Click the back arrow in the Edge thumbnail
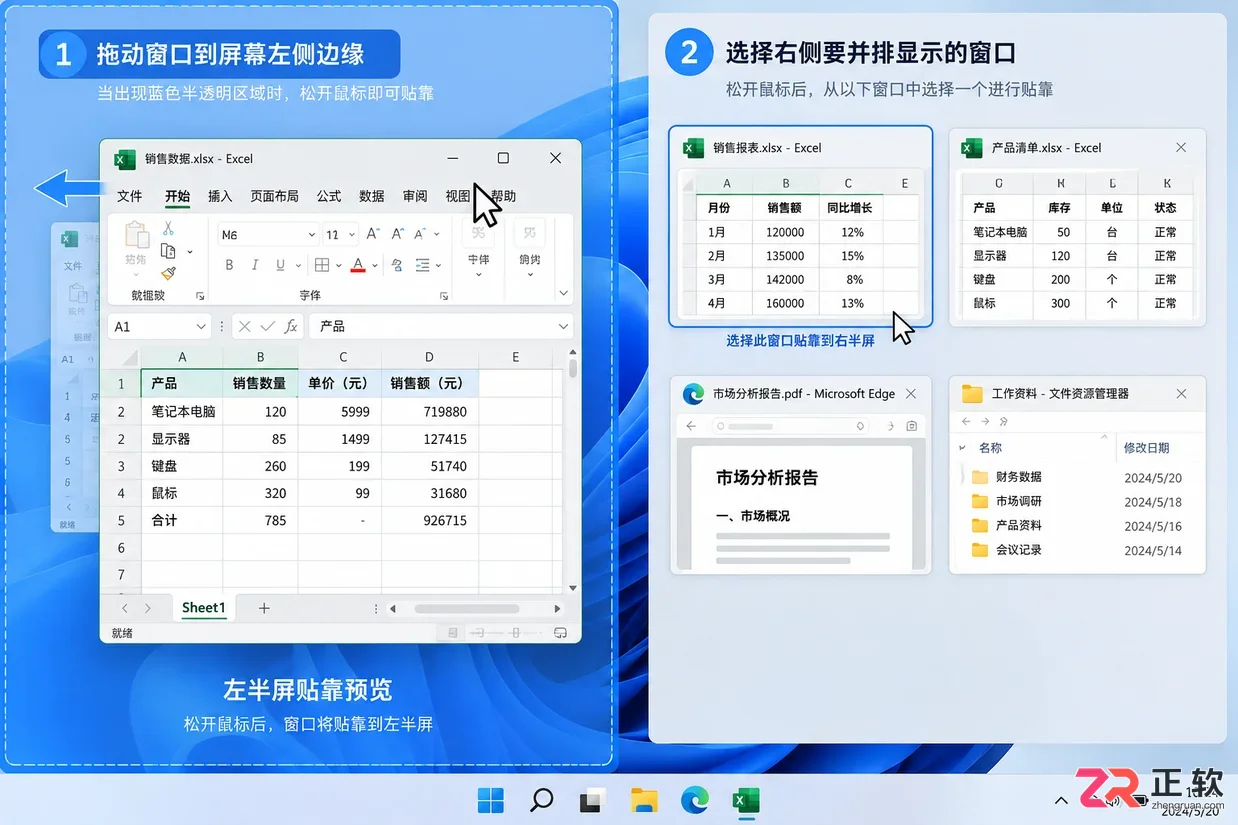The image size is (1238, 825). pos(690,426)
